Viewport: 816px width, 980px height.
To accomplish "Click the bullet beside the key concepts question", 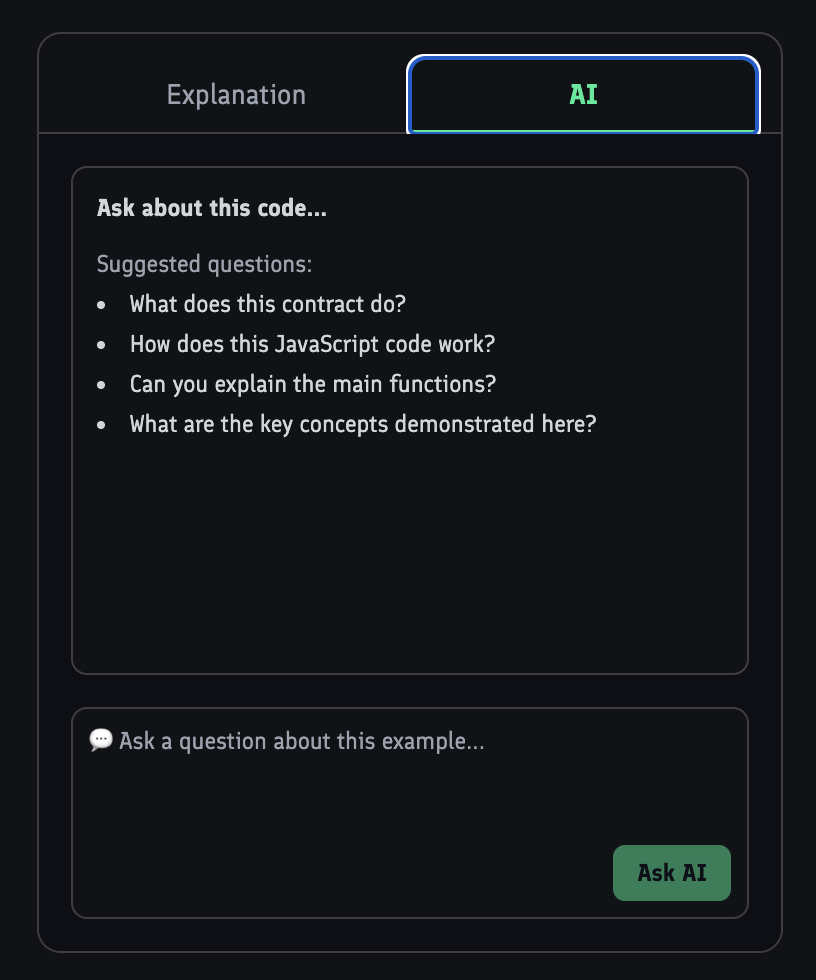I will (x=102, y=424).
